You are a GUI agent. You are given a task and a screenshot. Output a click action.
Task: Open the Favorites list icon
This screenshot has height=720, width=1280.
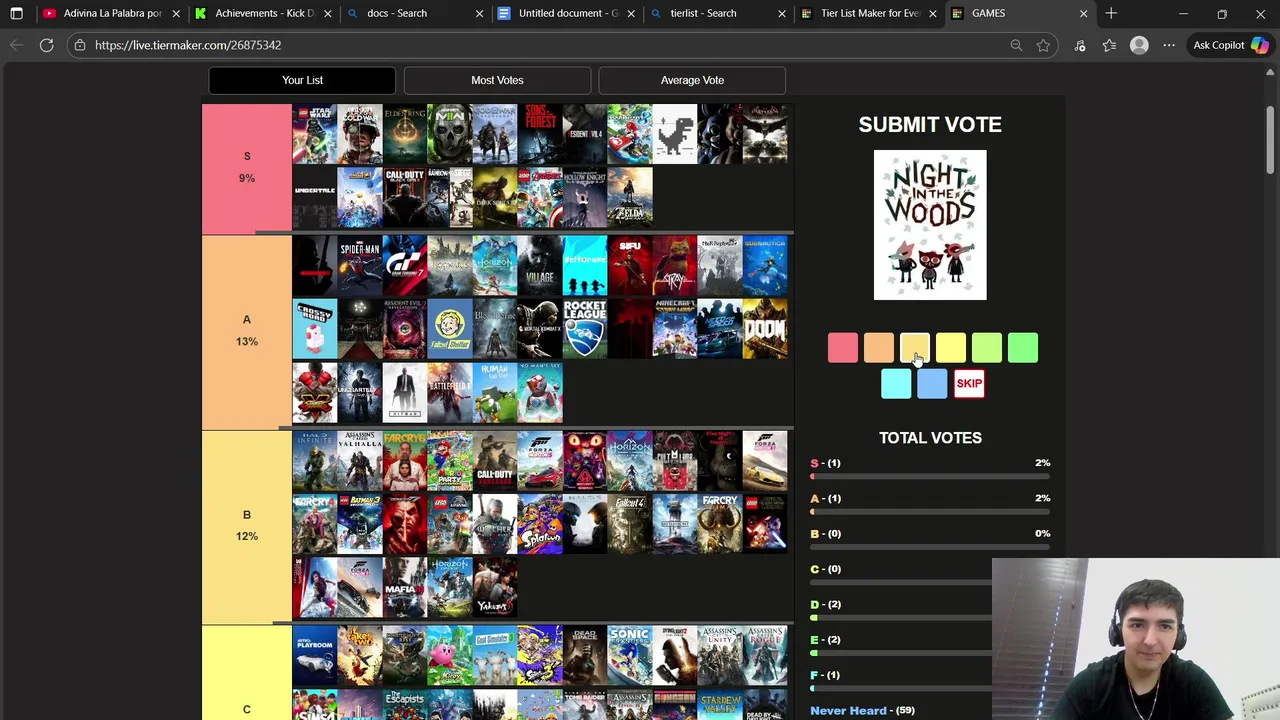(x=1109, y=45)
